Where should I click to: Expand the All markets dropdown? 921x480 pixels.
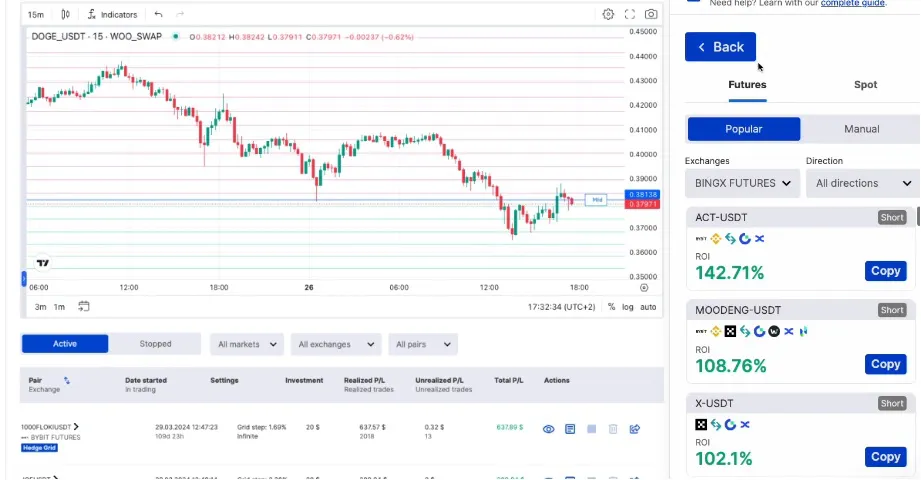(245, 344)
